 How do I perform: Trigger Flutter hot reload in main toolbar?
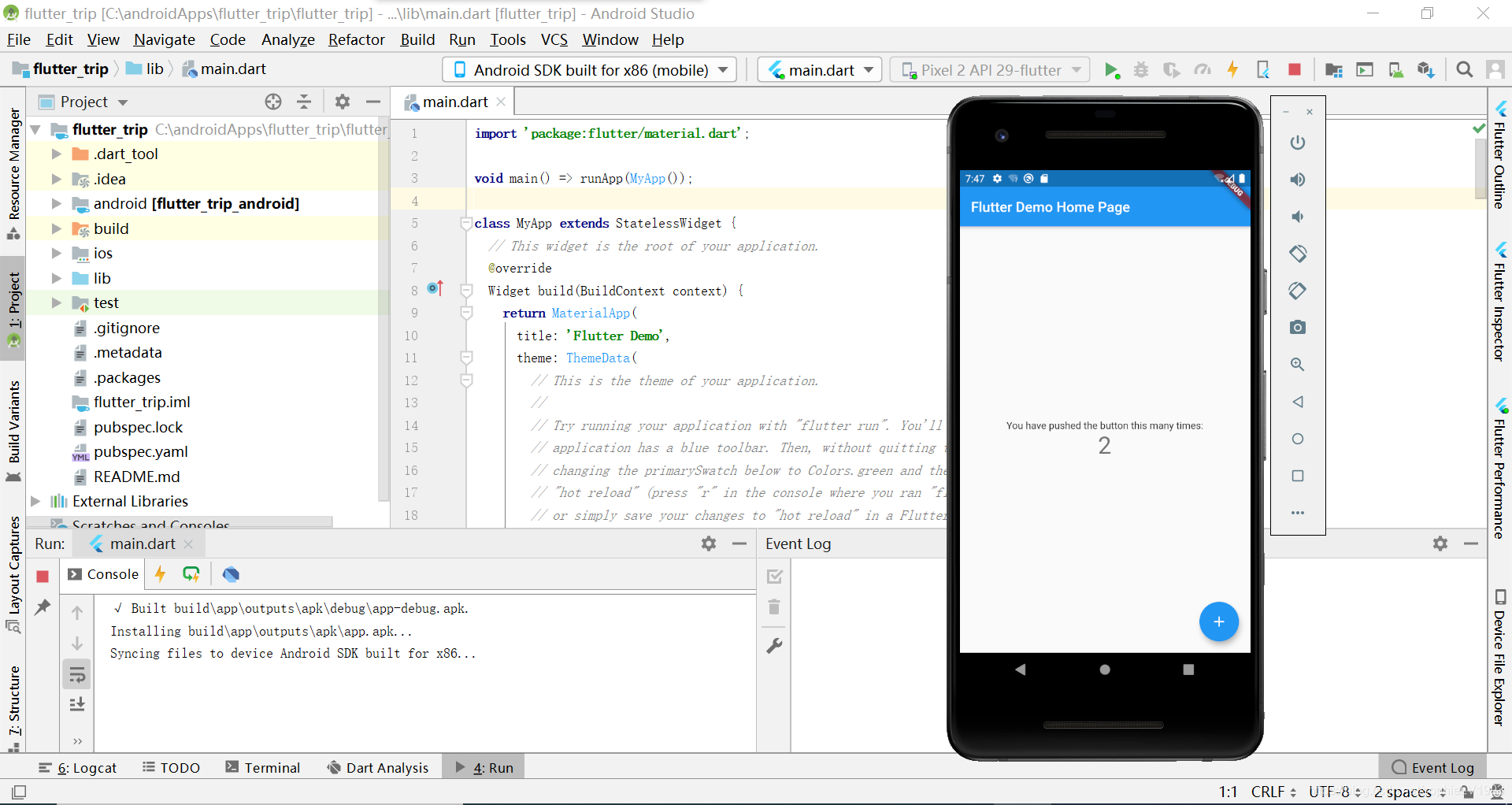tap(1232, 70)
